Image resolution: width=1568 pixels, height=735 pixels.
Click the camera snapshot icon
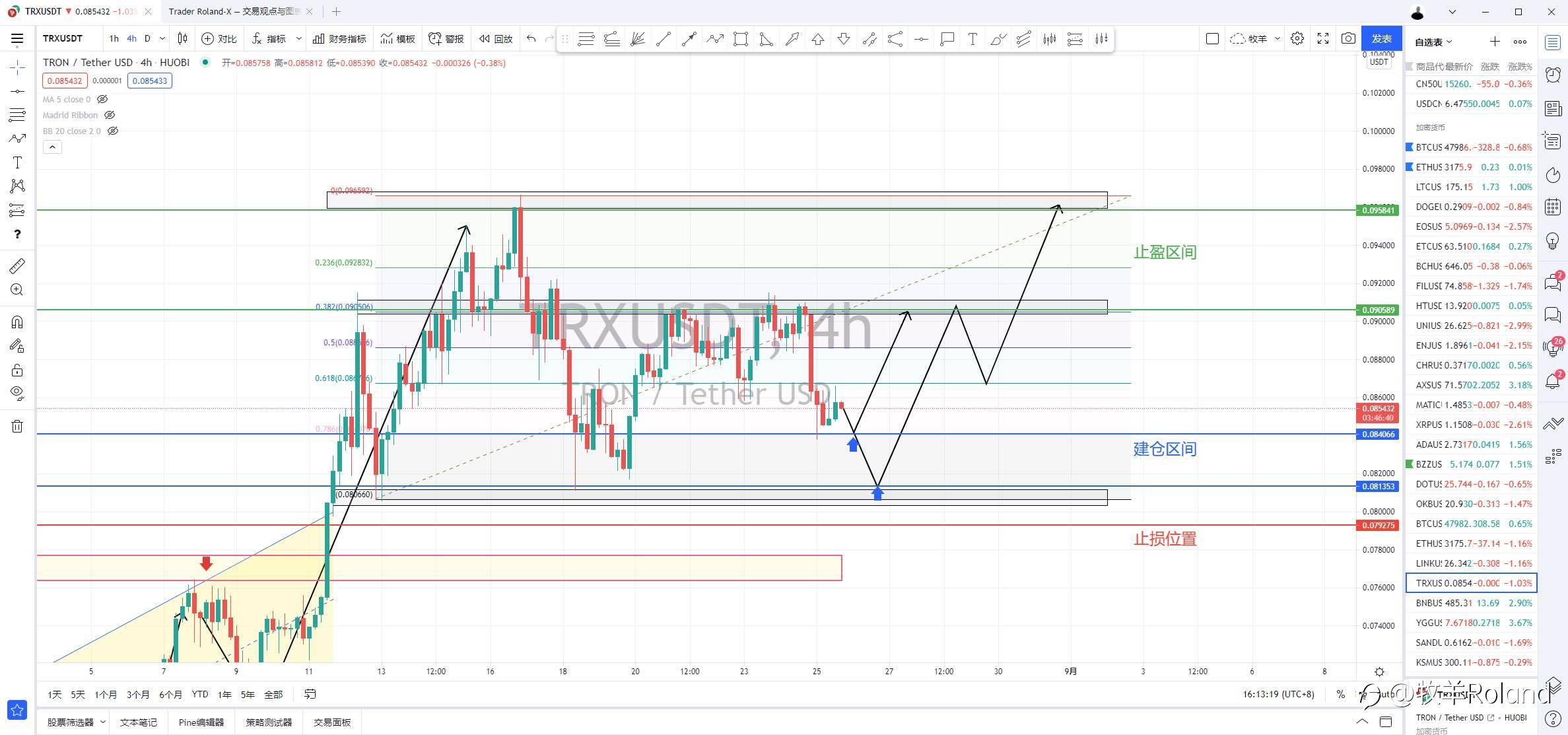pyautogui.click(x=1348, y=39)
